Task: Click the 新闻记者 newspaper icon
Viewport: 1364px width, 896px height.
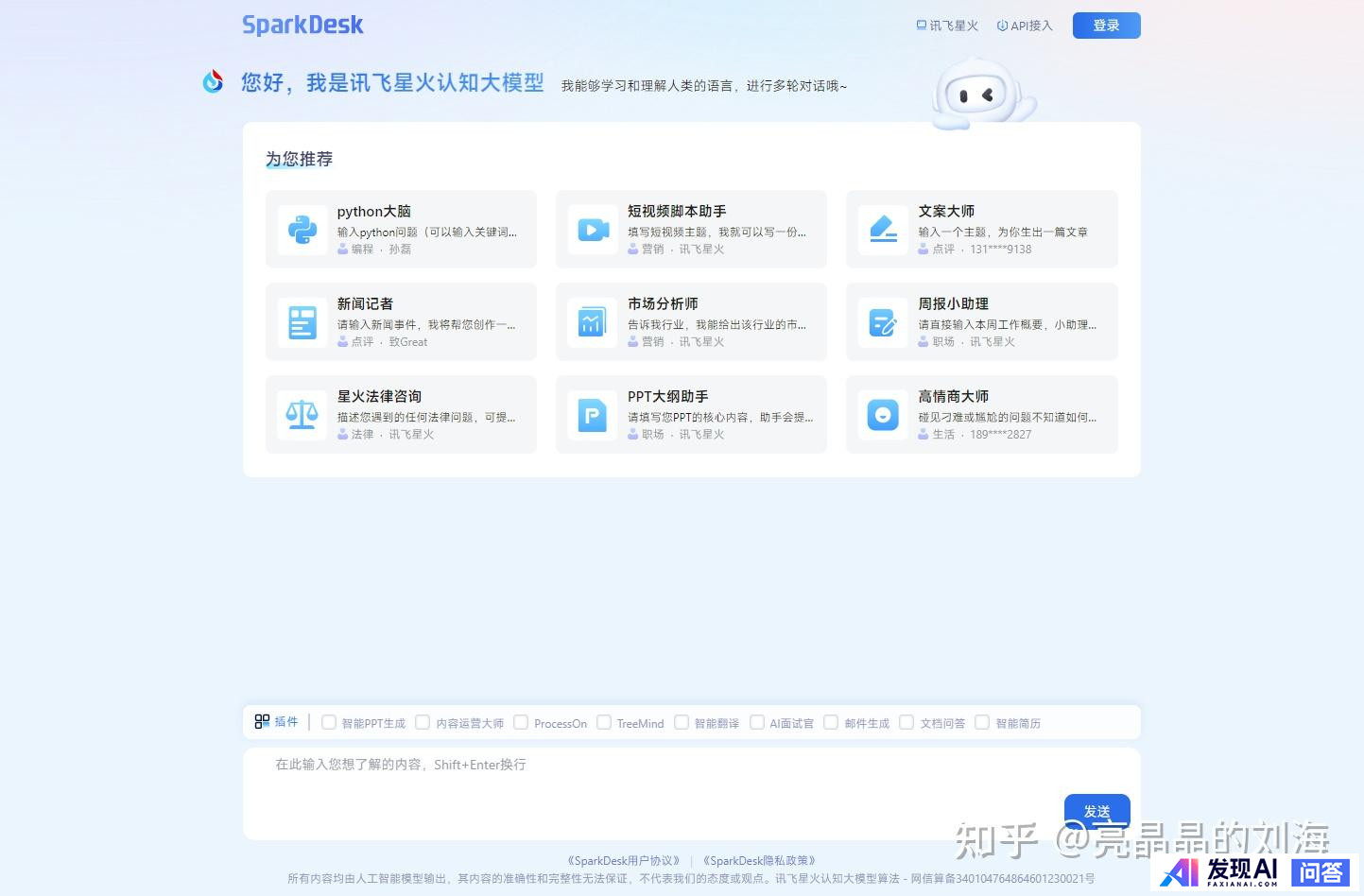Action: tap(302, 322)
